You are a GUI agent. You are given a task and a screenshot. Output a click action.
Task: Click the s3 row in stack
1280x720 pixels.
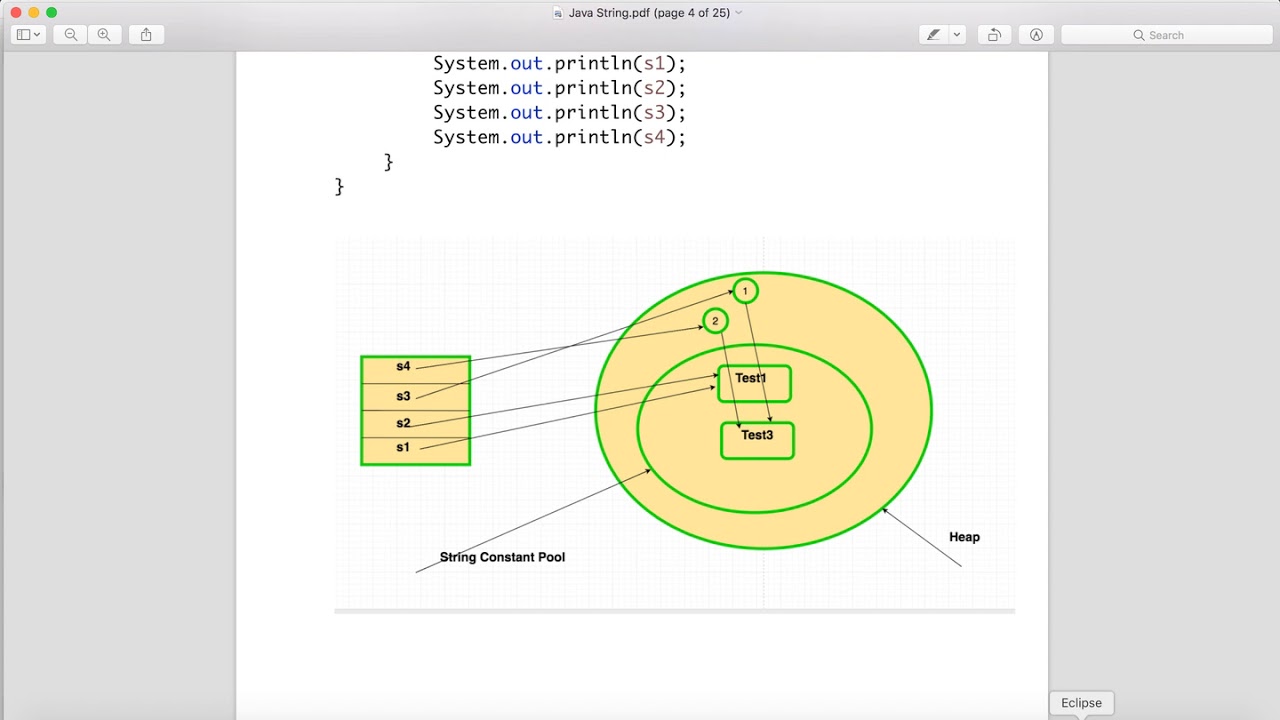tap(415, 397)
